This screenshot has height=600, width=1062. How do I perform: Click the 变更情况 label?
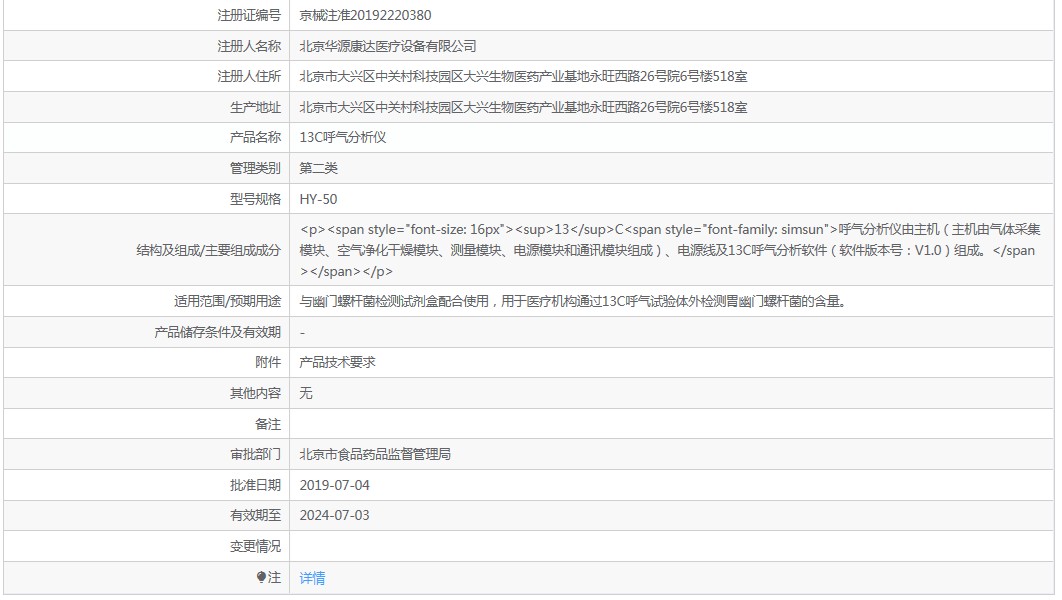pyautogui.click(x=255, y=546)
